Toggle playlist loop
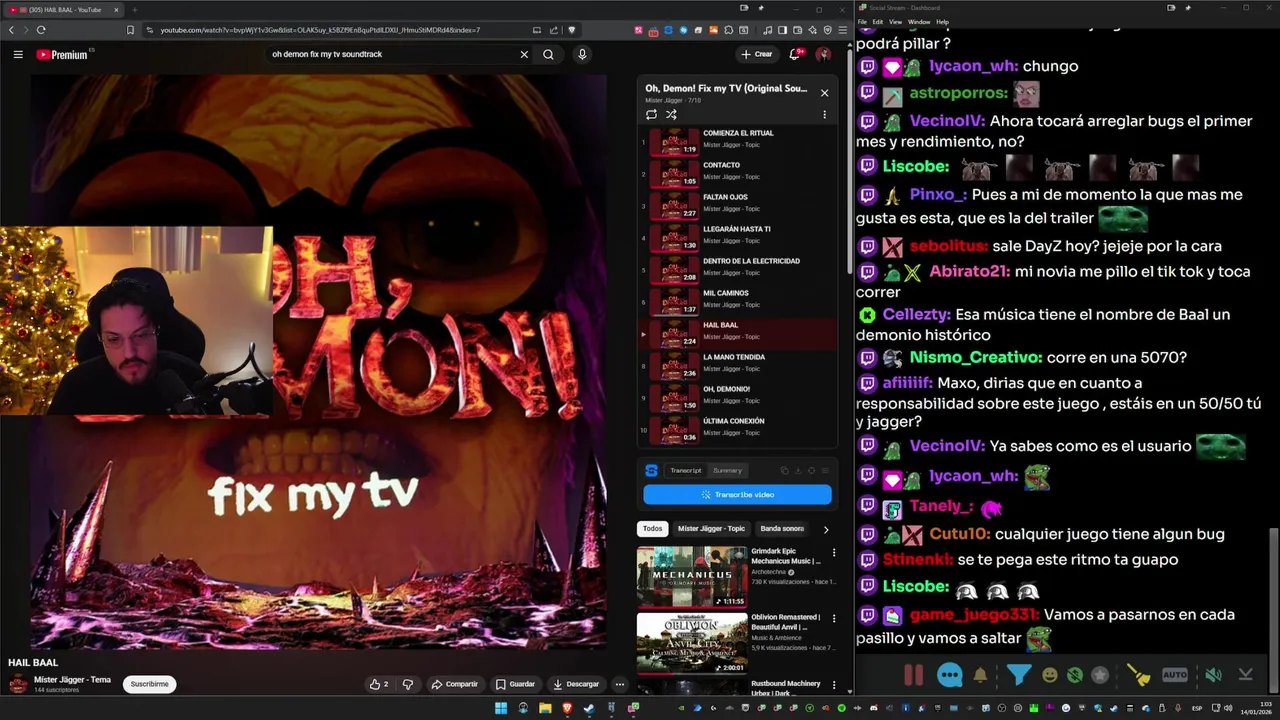Viewport: 1280px width, 720px height. coord(652,115)
